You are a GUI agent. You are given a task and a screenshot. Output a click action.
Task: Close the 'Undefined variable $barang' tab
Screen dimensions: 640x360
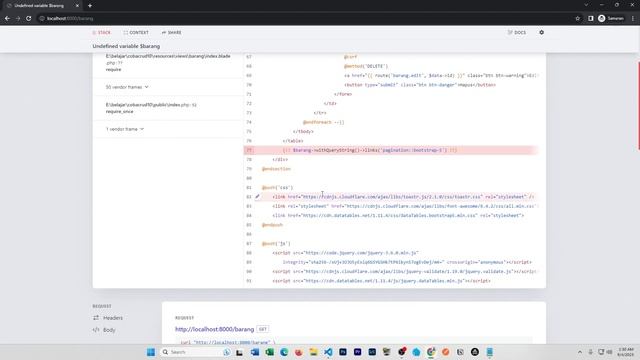point(77,6)
